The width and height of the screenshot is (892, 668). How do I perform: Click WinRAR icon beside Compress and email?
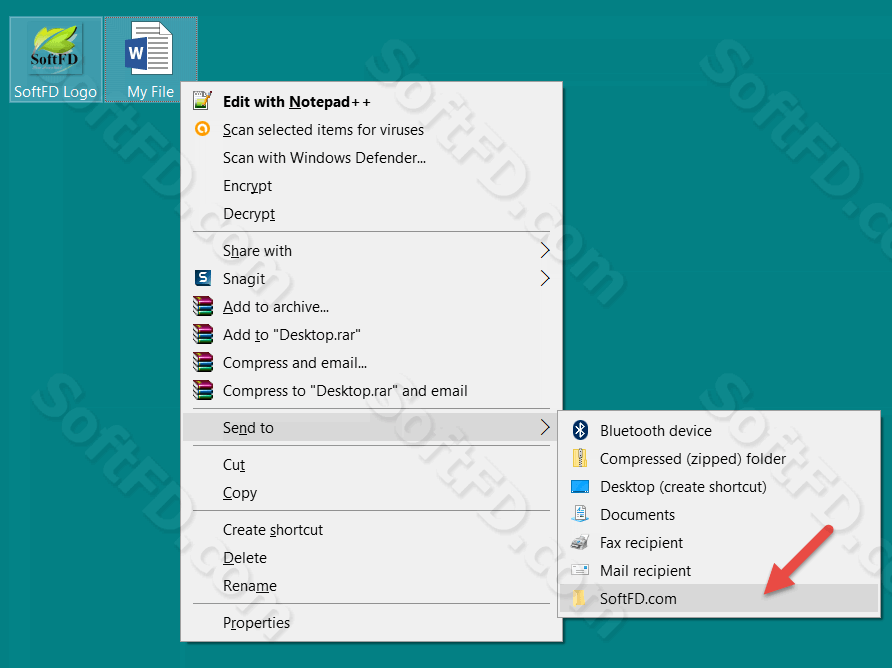pyautogui.click(x=203, y=362)
